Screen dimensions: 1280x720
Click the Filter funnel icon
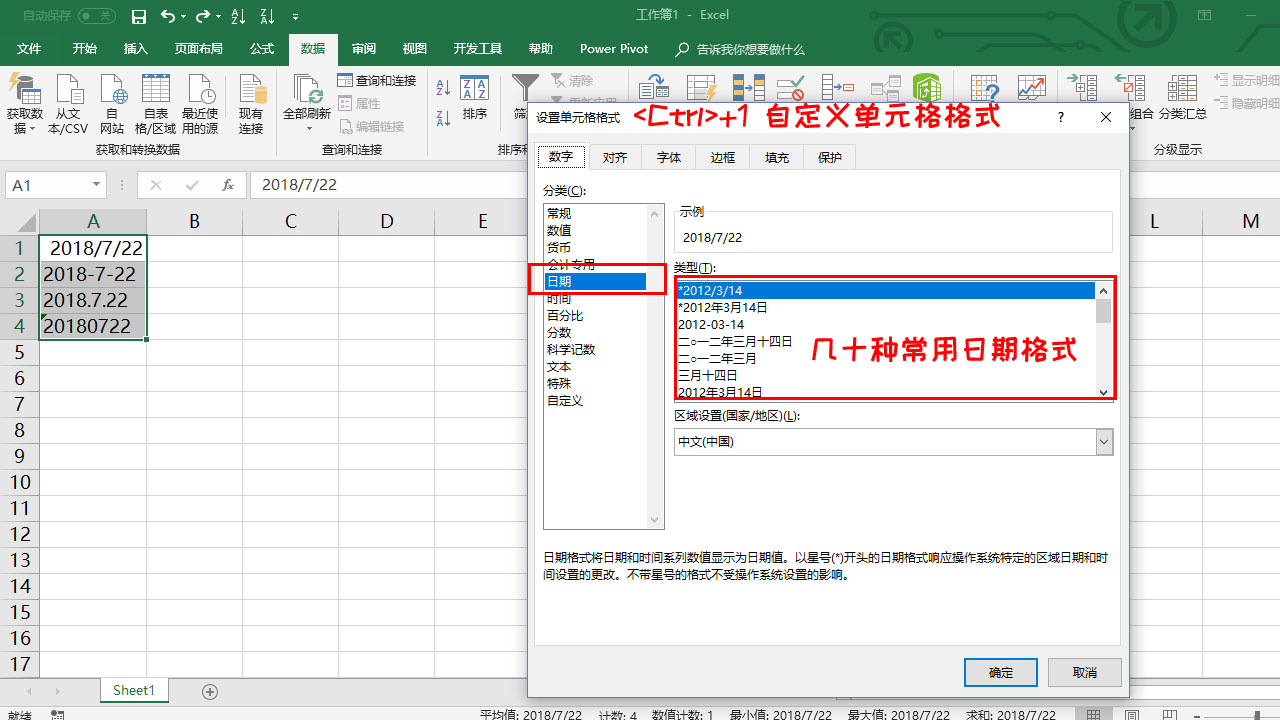(x=524, y=89)
